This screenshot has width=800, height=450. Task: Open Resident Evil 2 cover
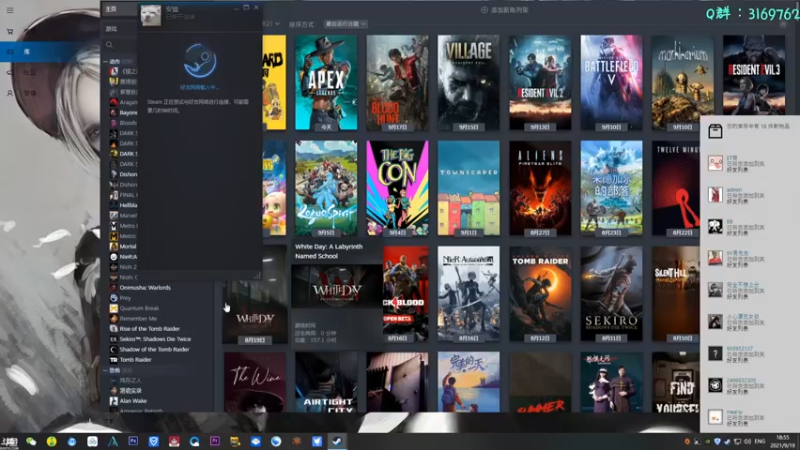[540, 82]
